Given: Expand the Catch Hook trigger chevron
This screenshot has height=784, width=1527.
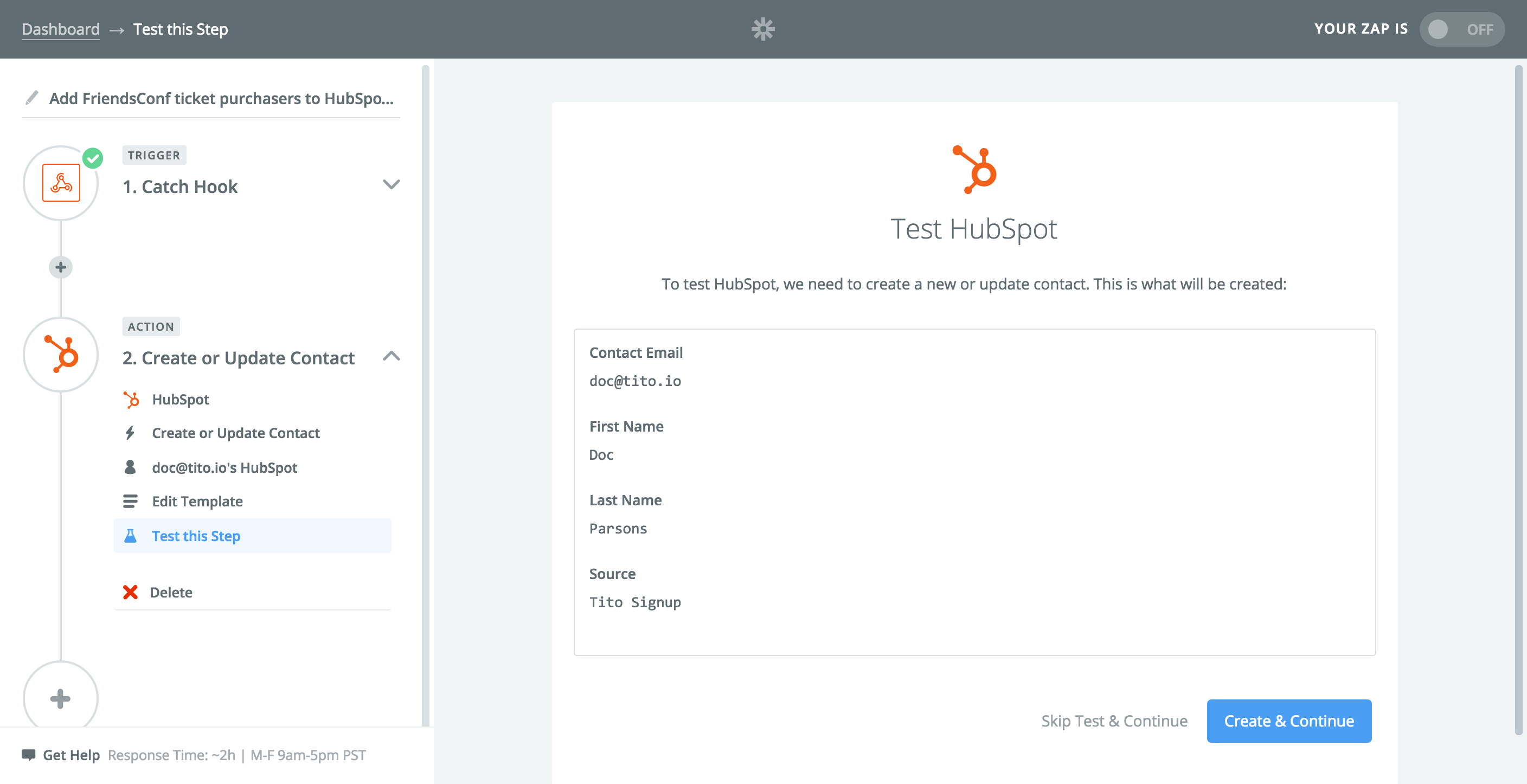Looking at the screenshot, I should [x=391, y=184].
